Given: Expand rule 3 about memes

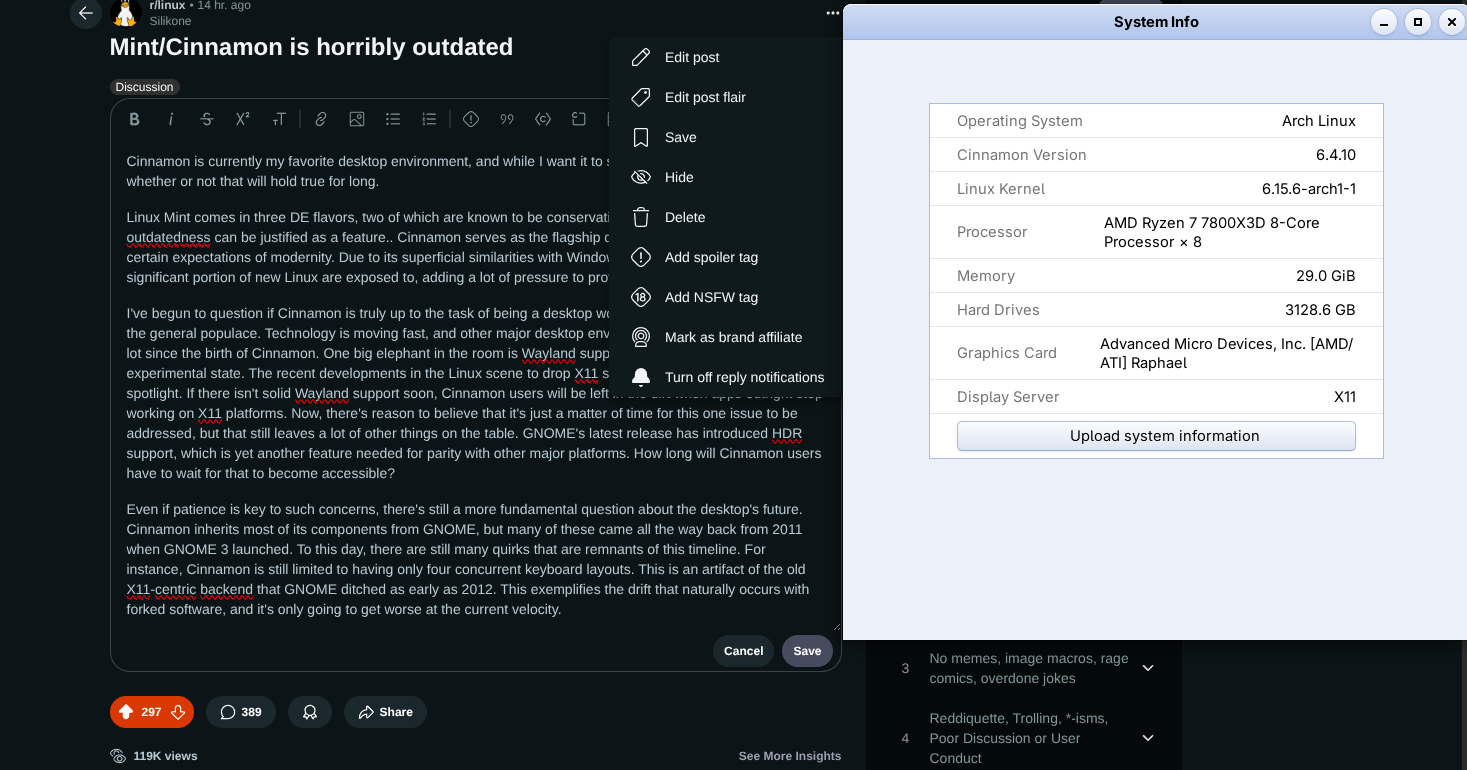Looking at the screenshot, I should tap(1148, 668).
